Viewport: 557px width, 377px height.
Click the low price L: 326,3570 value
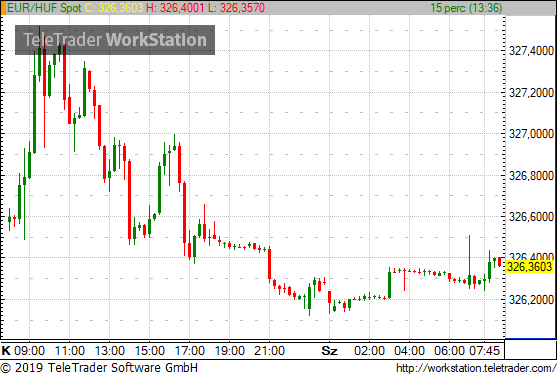pos(236,7)
